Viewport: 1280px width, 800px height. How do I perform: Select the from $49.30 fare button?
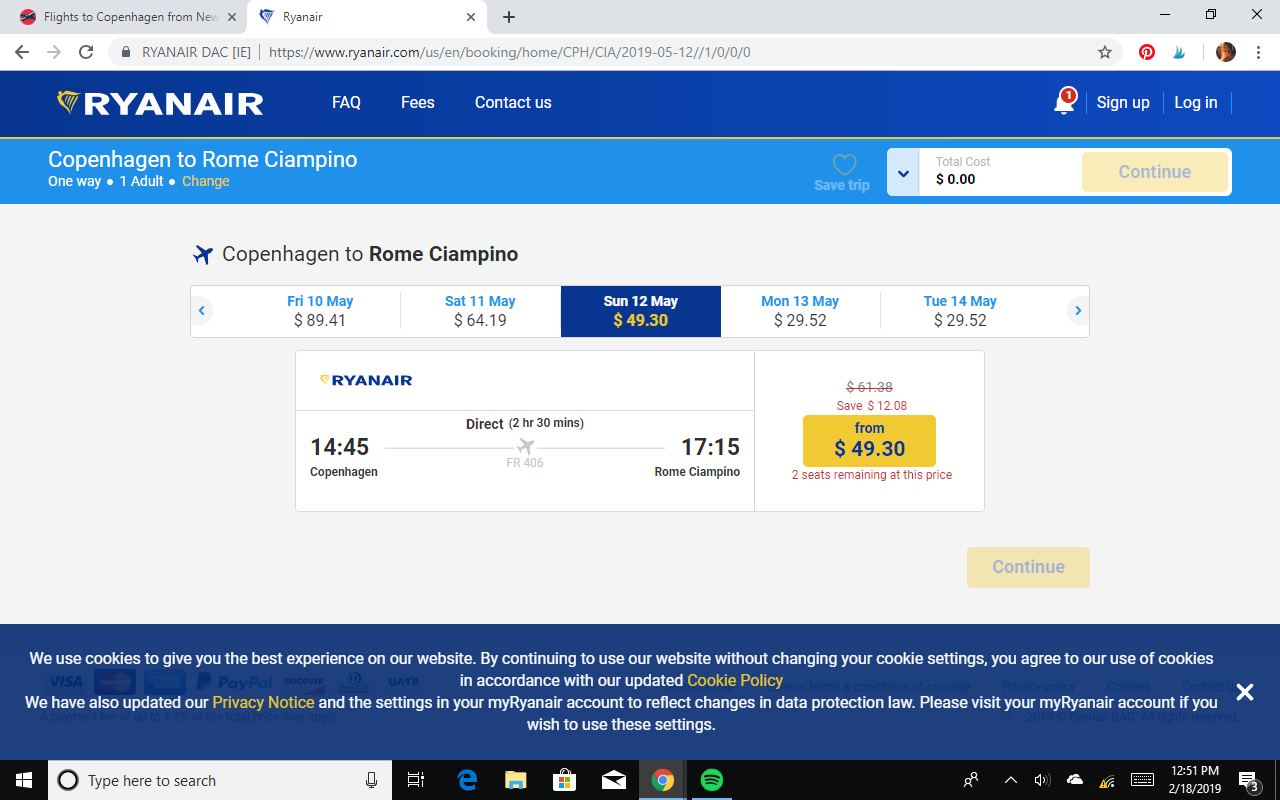pos(869,440)
